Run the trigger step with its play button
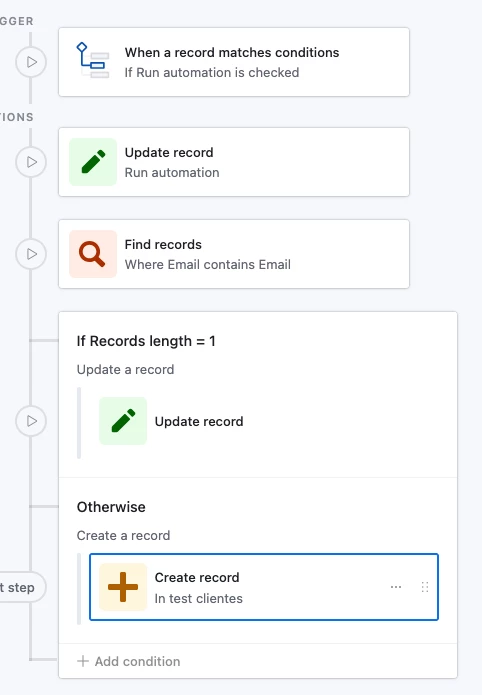Viewport: 482px width, 695px height. [x=31, y=62]
